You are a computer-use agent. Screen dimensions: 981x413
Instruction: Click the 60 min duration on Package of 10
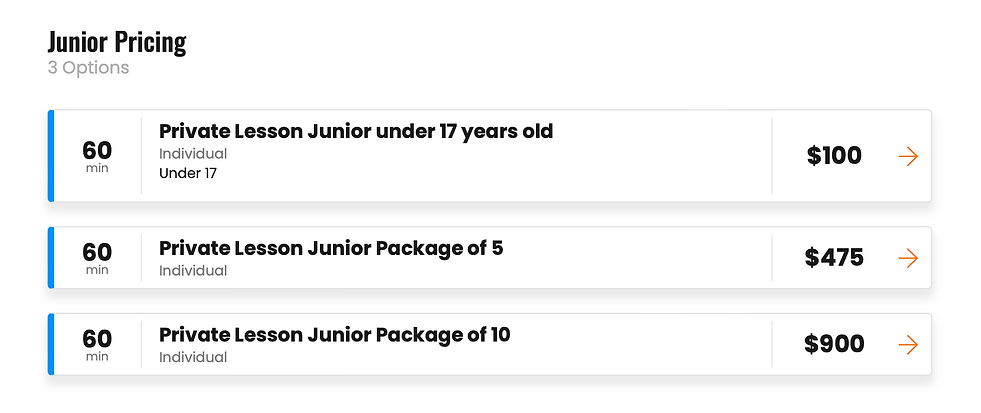point(97,345)
